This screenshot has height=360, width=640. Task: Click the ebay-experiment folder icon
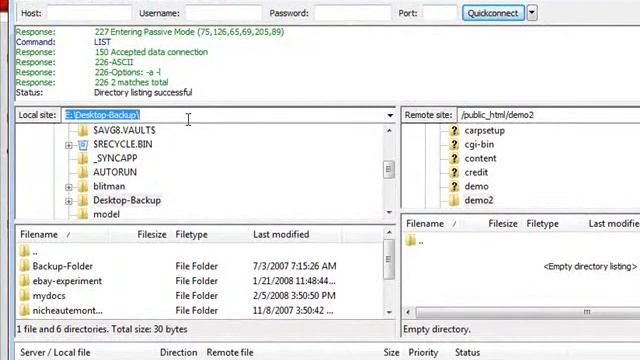coord(24,281)
